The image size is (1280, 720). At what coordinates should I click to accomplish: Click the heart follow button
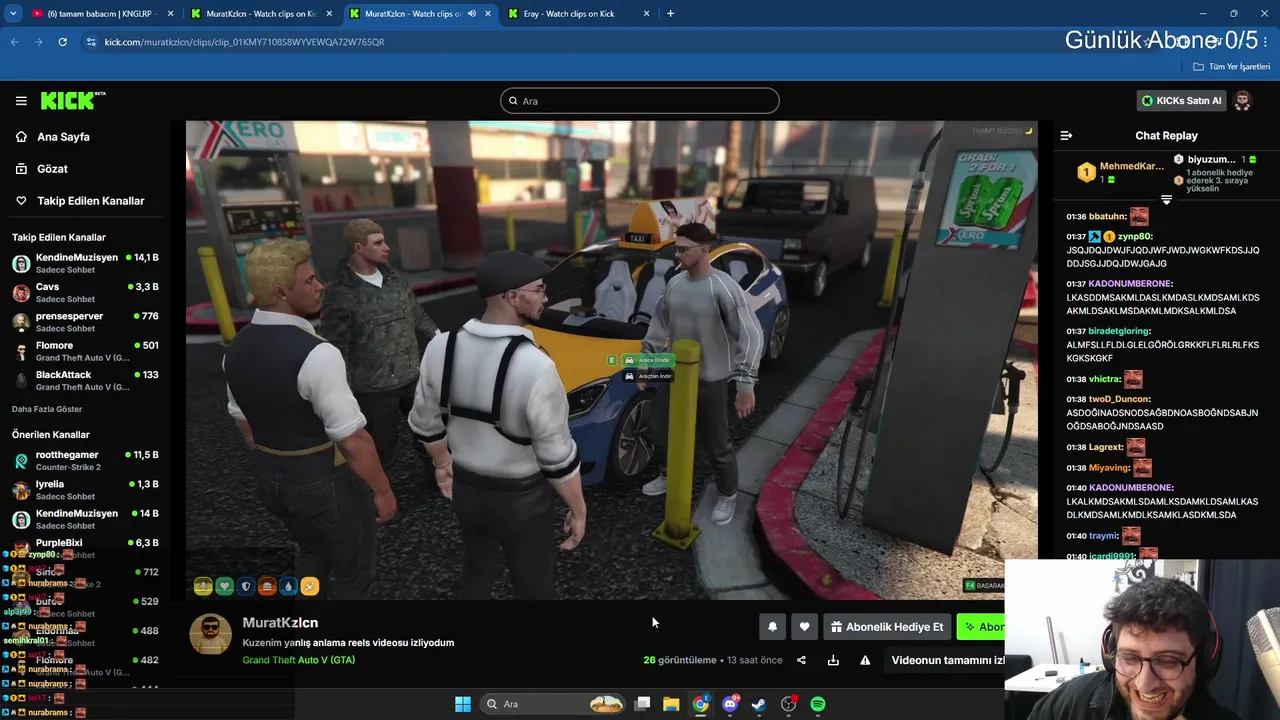pyautogui.click(x=804, y=627)
